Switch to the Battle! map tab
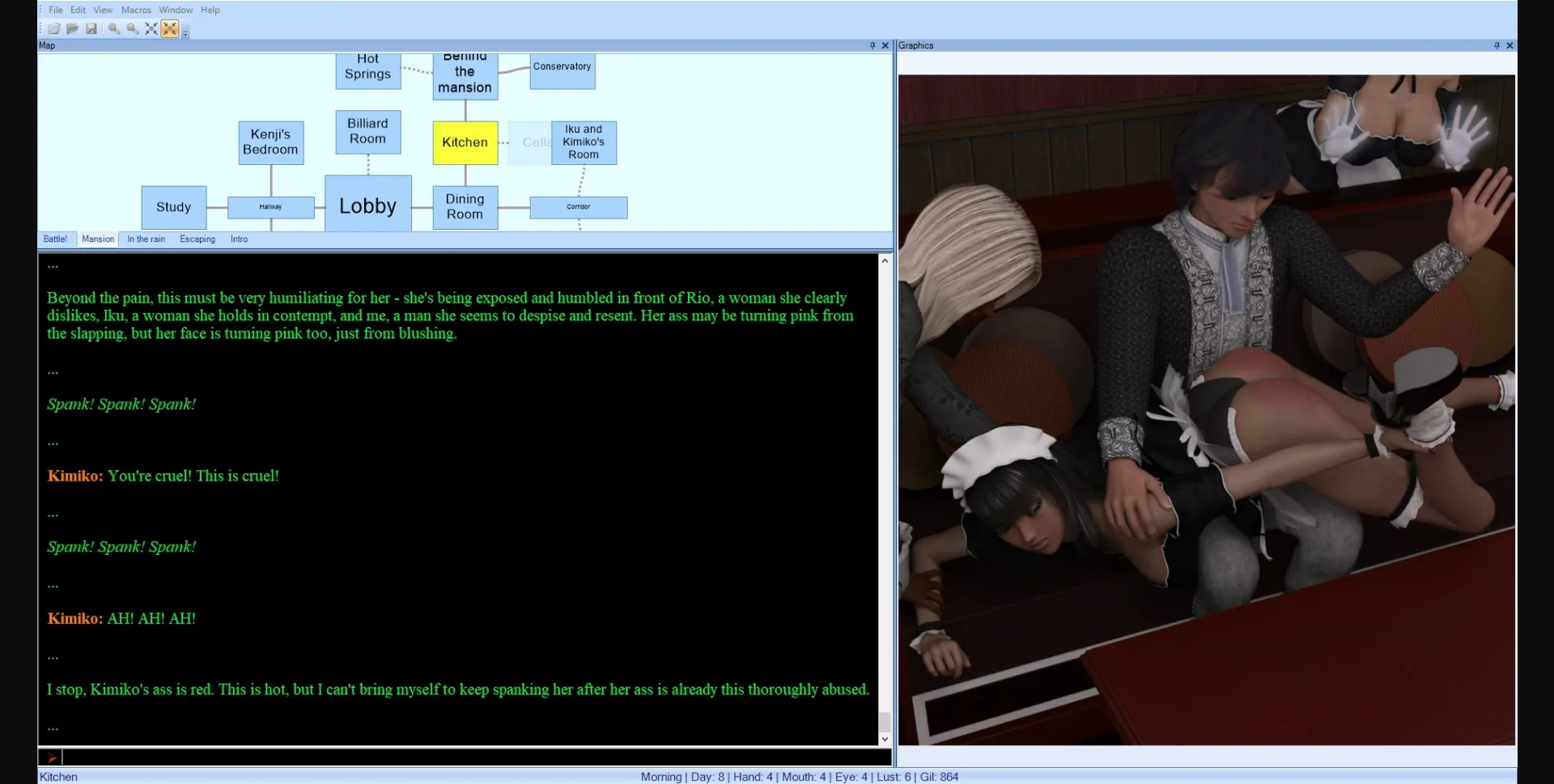The image size is (1554, 784). pos(55,239)
